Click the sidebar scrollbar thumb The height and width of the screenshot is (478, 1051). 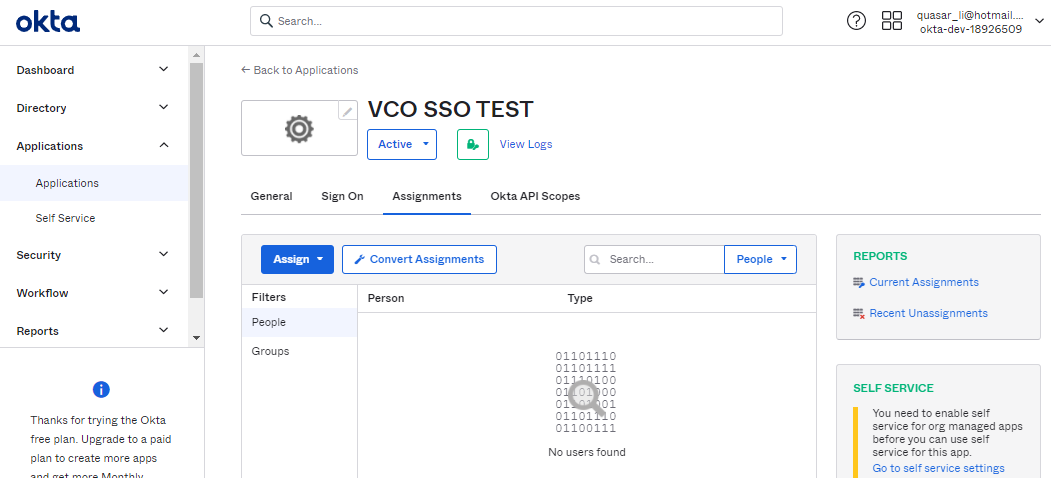(x=196, y=180)
